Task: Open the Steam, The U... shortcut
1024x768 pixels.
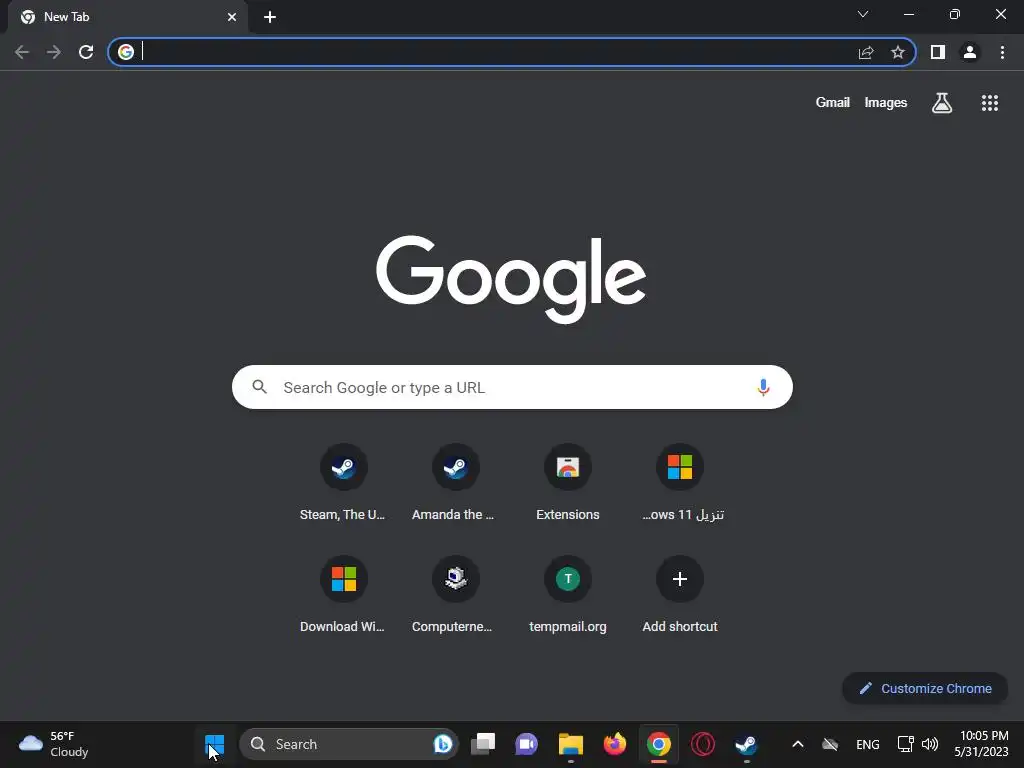Action: click(x=343, y=485)
